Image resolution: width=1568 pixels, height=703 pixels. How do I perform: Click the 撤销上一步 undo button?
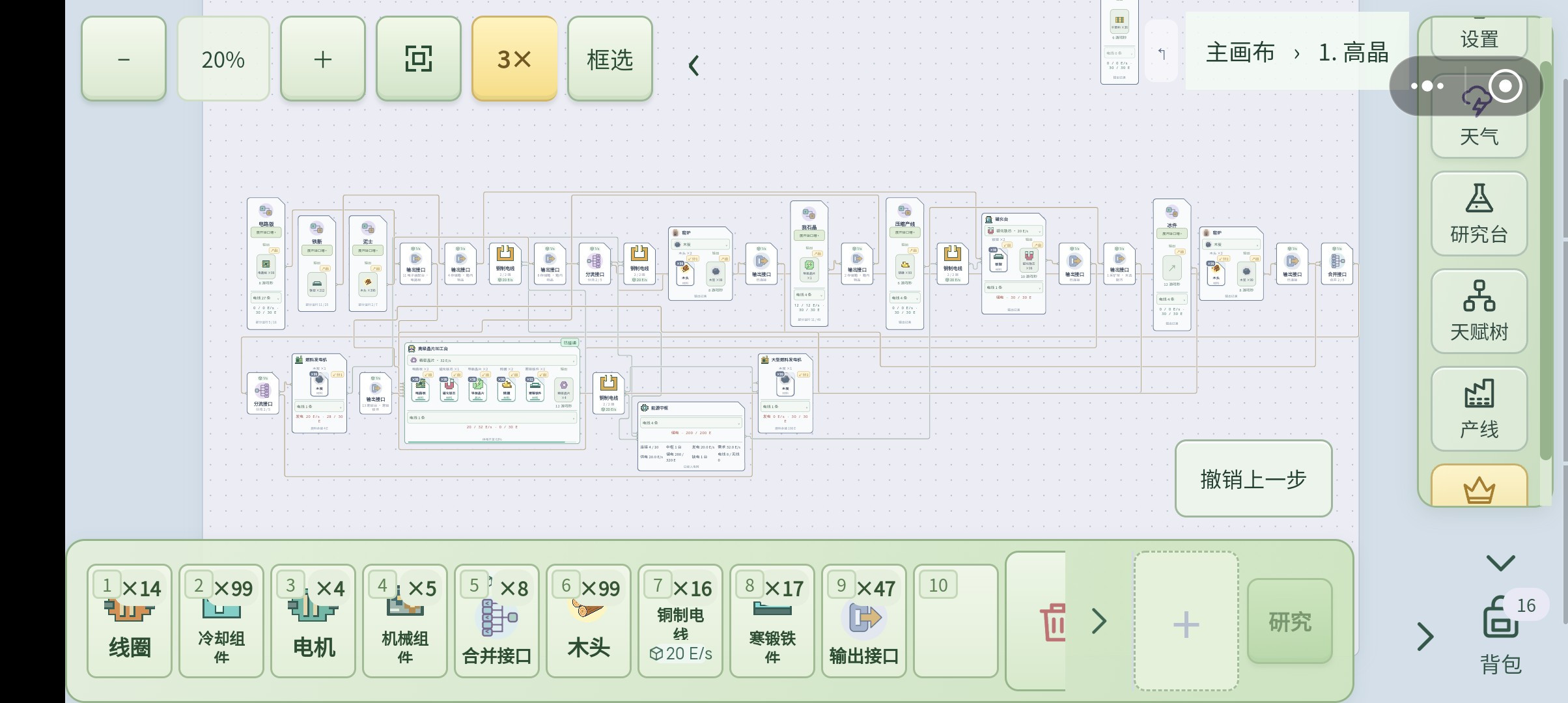point(1253,478)
